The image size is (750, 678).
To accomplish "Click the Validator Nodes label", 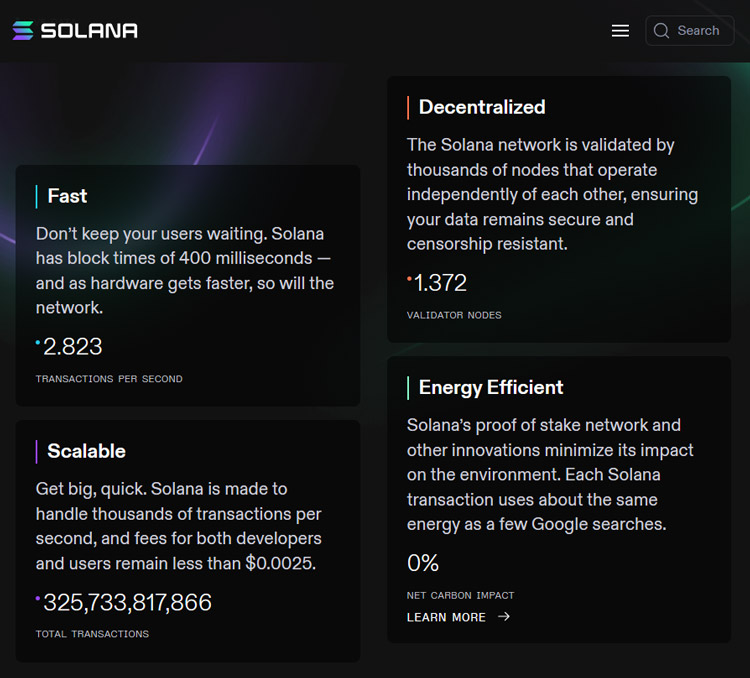I will (x=454, y=315).
